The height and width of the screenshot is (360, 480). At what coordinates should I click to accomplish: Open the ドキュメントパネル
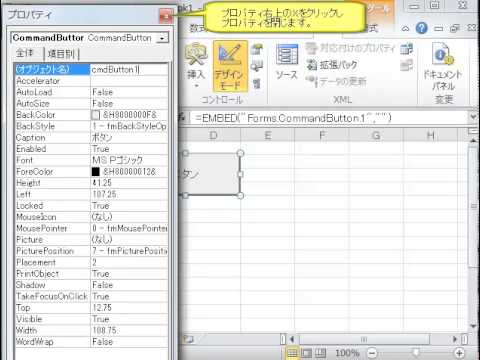click(x=443, y=67)
